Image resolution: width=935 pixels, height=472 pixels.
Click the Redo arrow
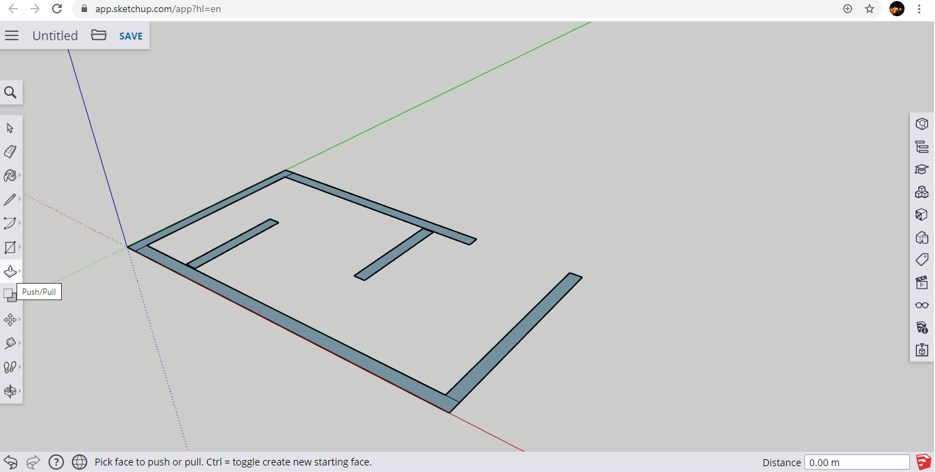click(33, 462)
